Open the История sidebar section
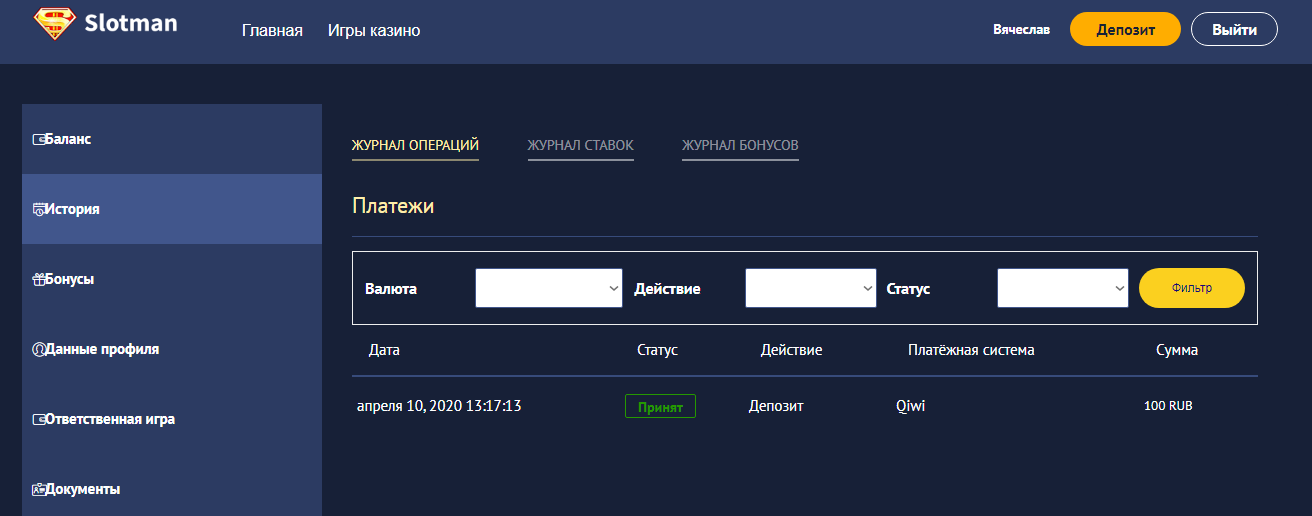Image resolution: width=1312 pixels, height=516 pixels. [x=172, y=209]
